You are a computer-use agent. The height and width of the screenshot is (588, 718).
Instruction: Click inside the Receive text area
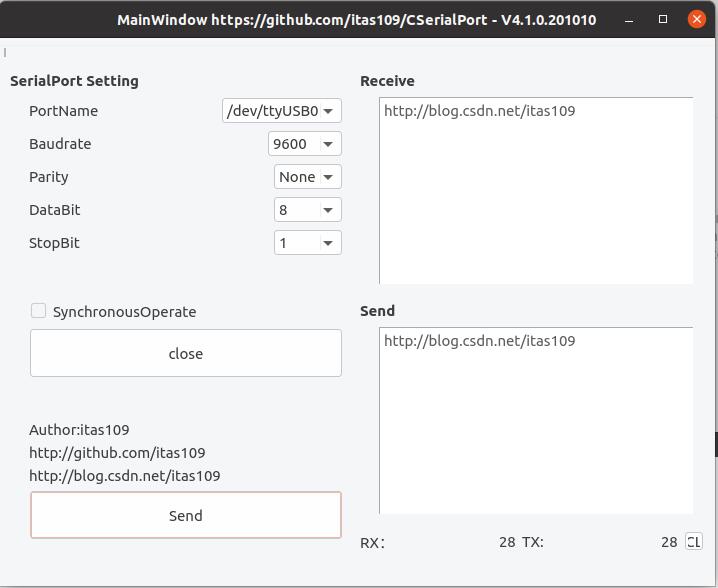[x=536, y=190]
